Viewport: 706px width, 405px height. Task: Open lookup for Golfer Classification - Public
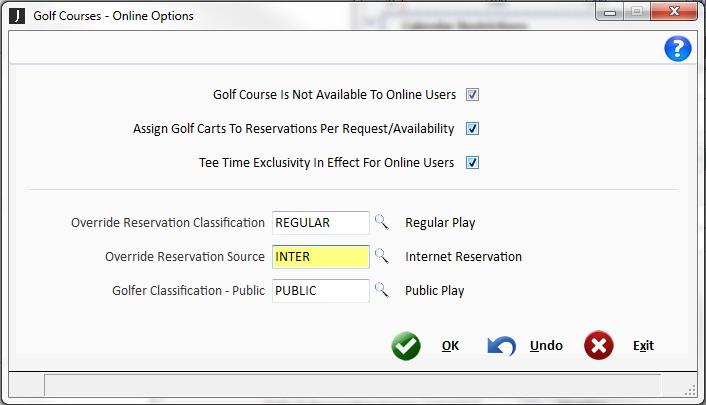pos(381,291)
